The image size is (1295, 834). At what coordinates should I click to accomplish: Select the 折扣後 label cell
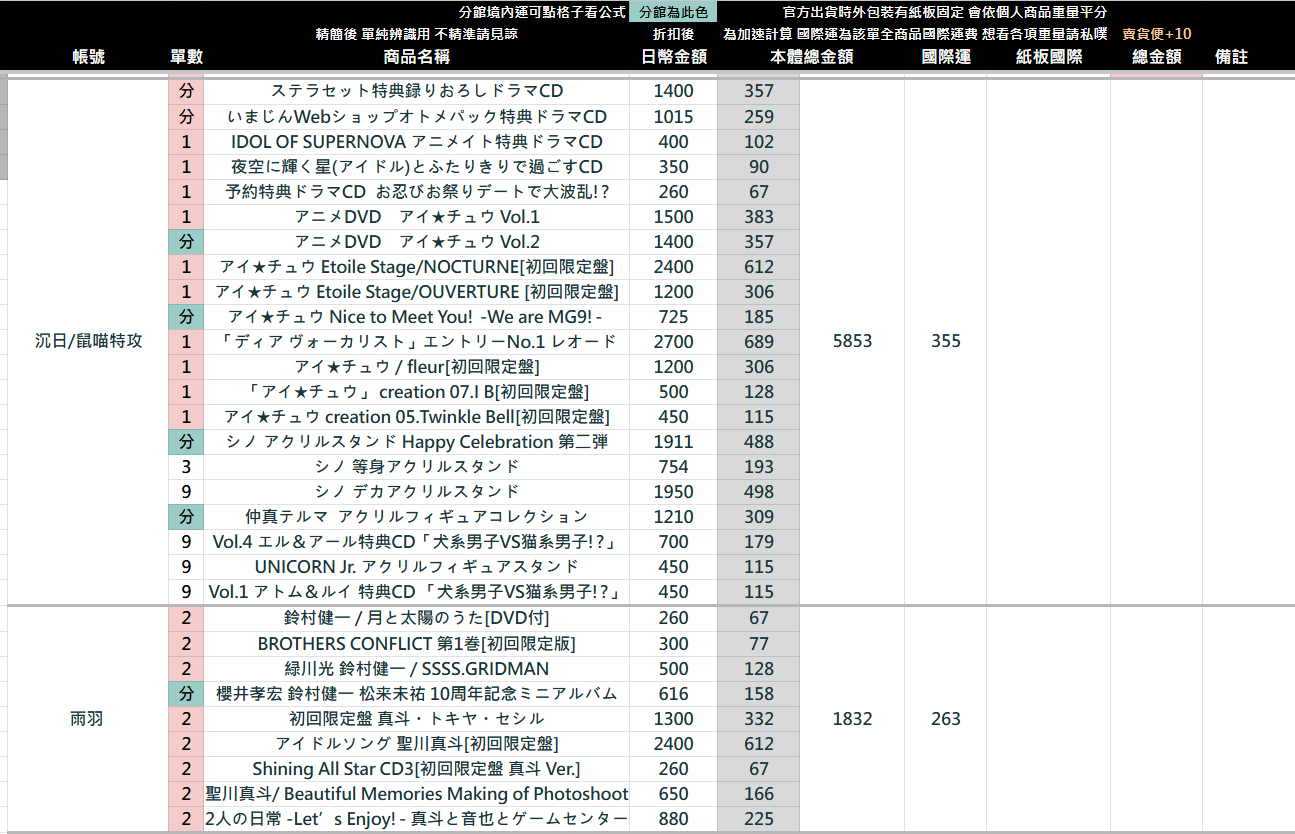(673, 34)
